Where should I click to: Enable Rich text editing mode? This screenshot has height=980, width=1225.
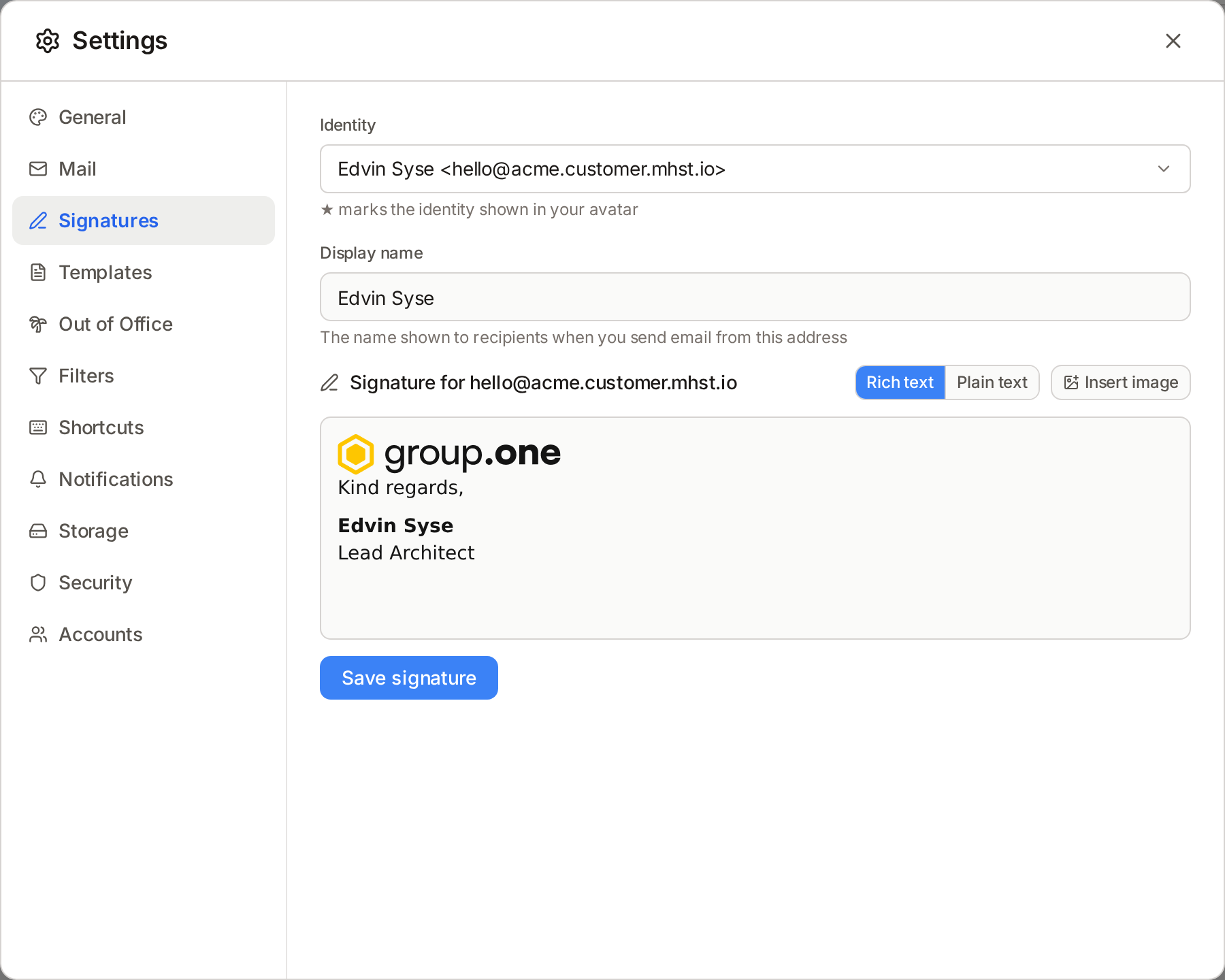click(x=900, y=382)
